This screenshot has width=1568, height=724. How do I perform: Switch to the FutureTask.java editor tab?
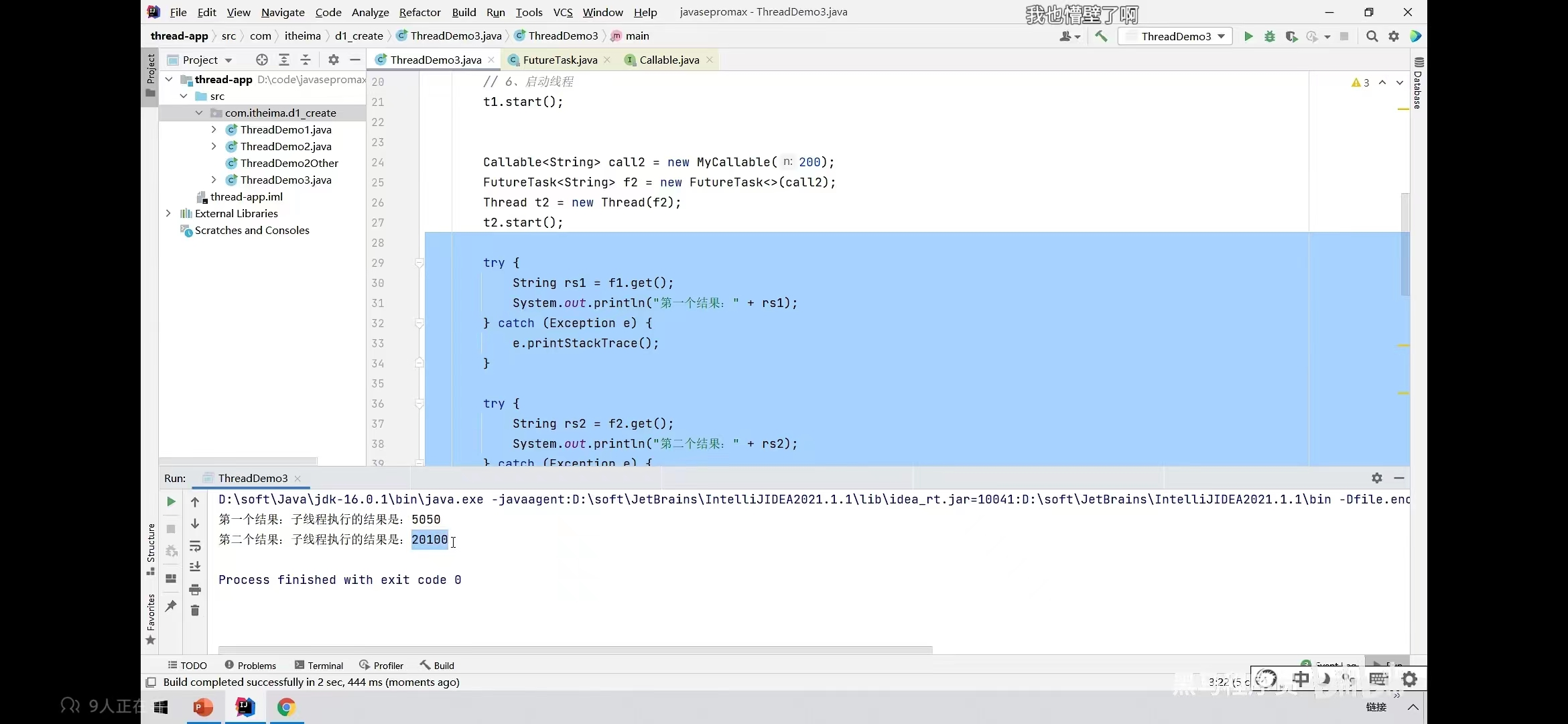(x=560, y=60)
